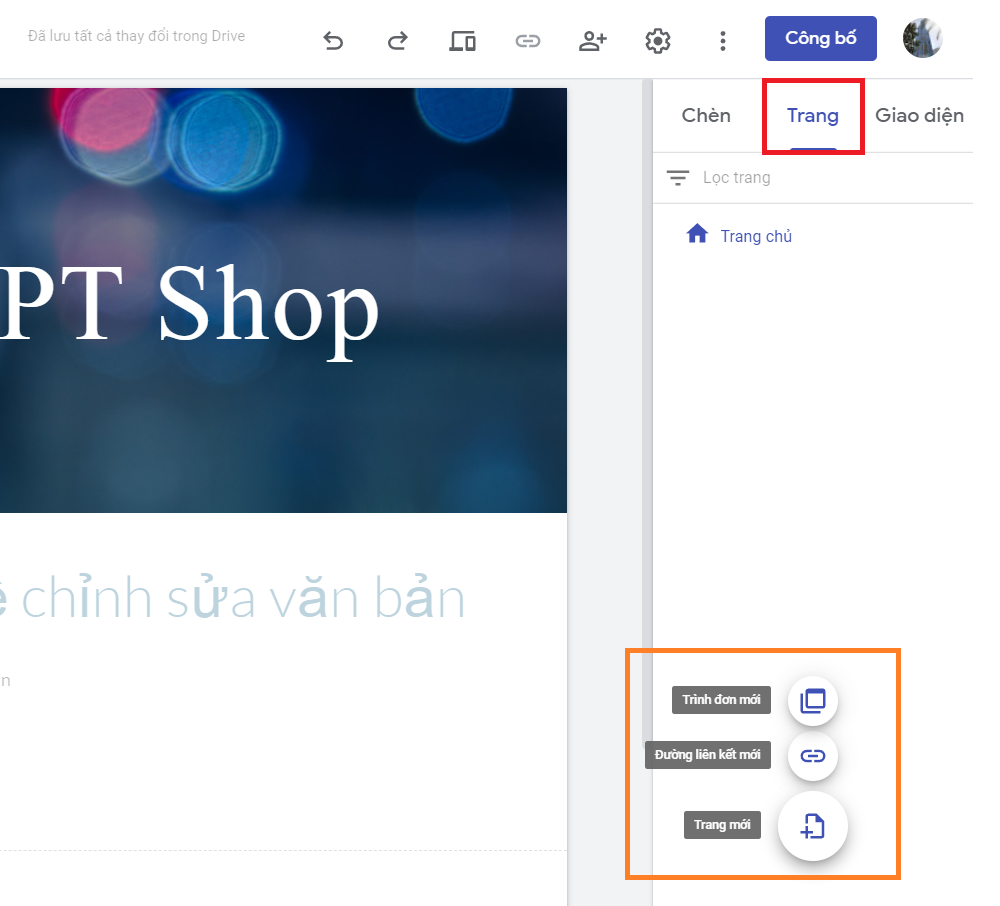Switch to the Giao diện tab

(x=919, y=115)
